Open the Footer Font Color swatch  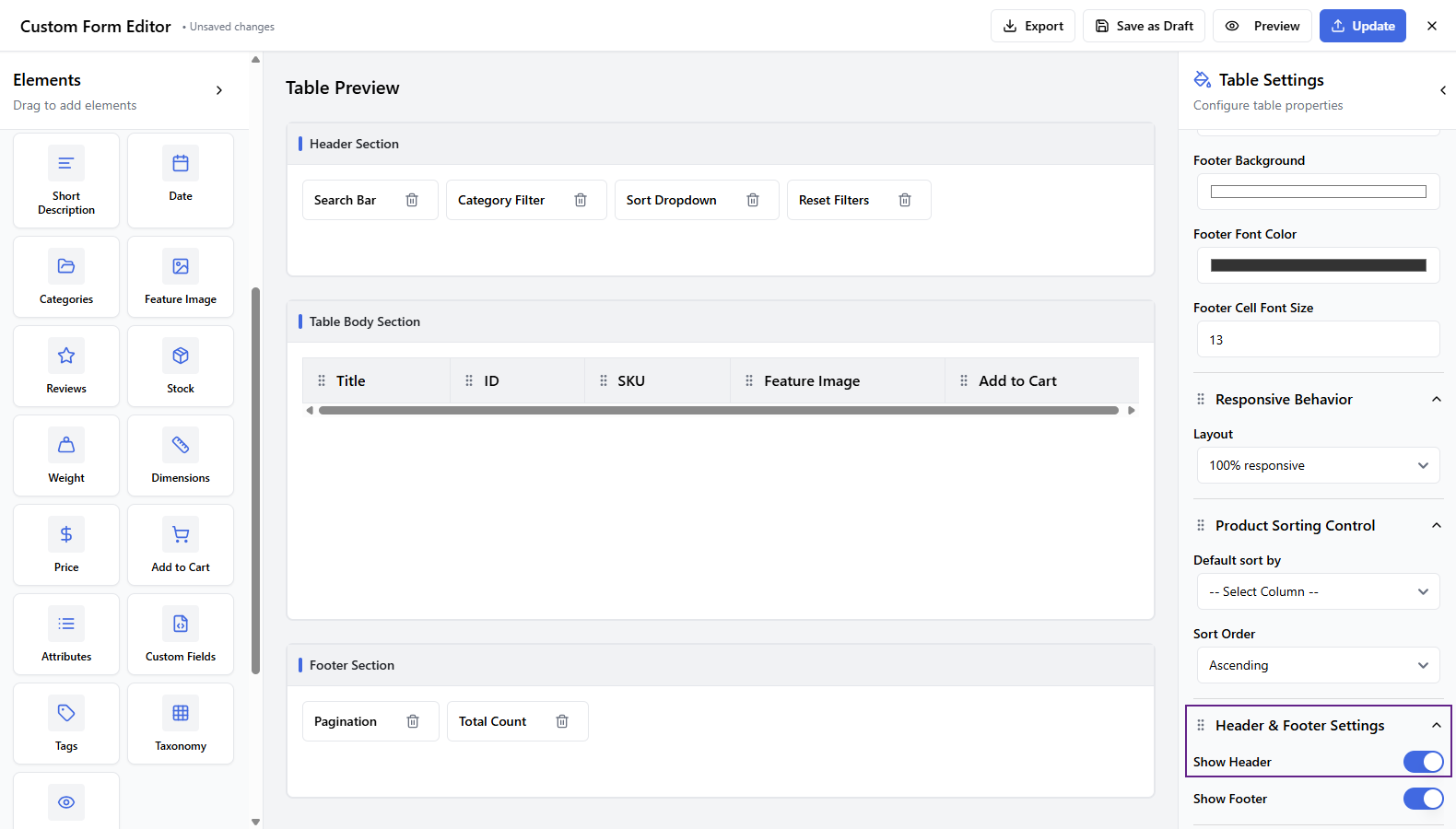point(1318,265)
